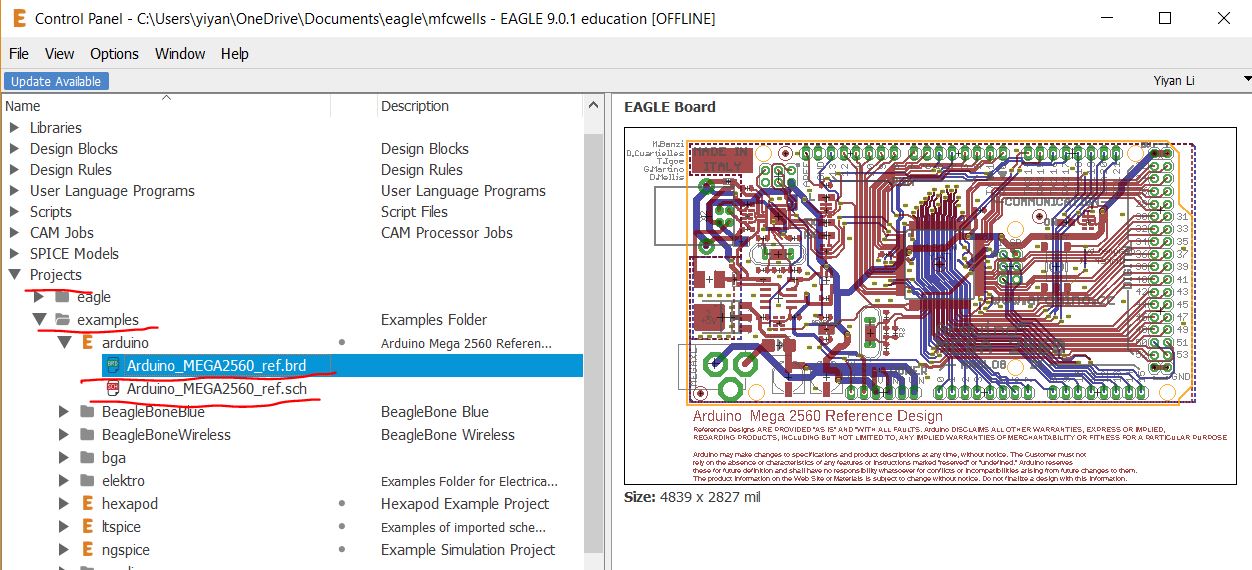Open the Window menu

coord(180,54)
